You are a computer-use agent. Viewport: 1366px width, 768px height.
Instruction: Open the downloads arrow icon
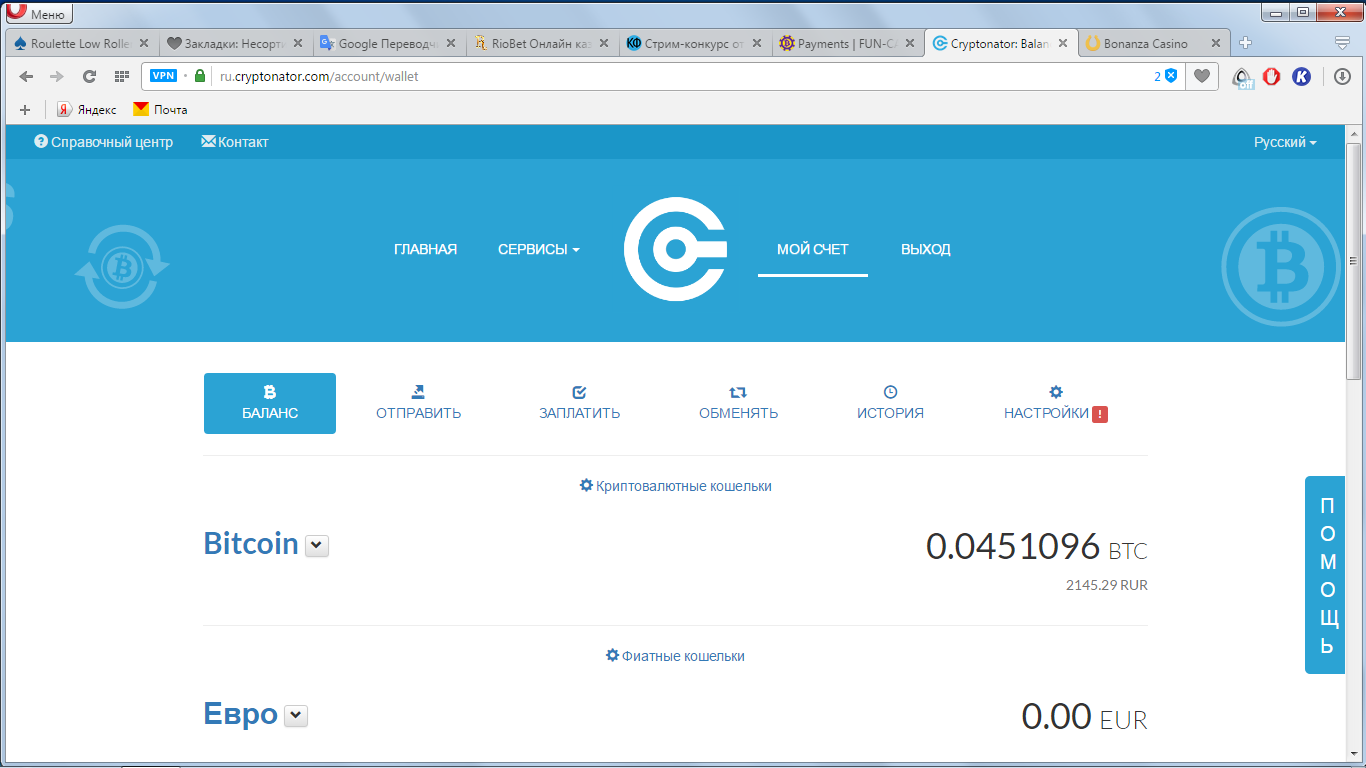1343,76
